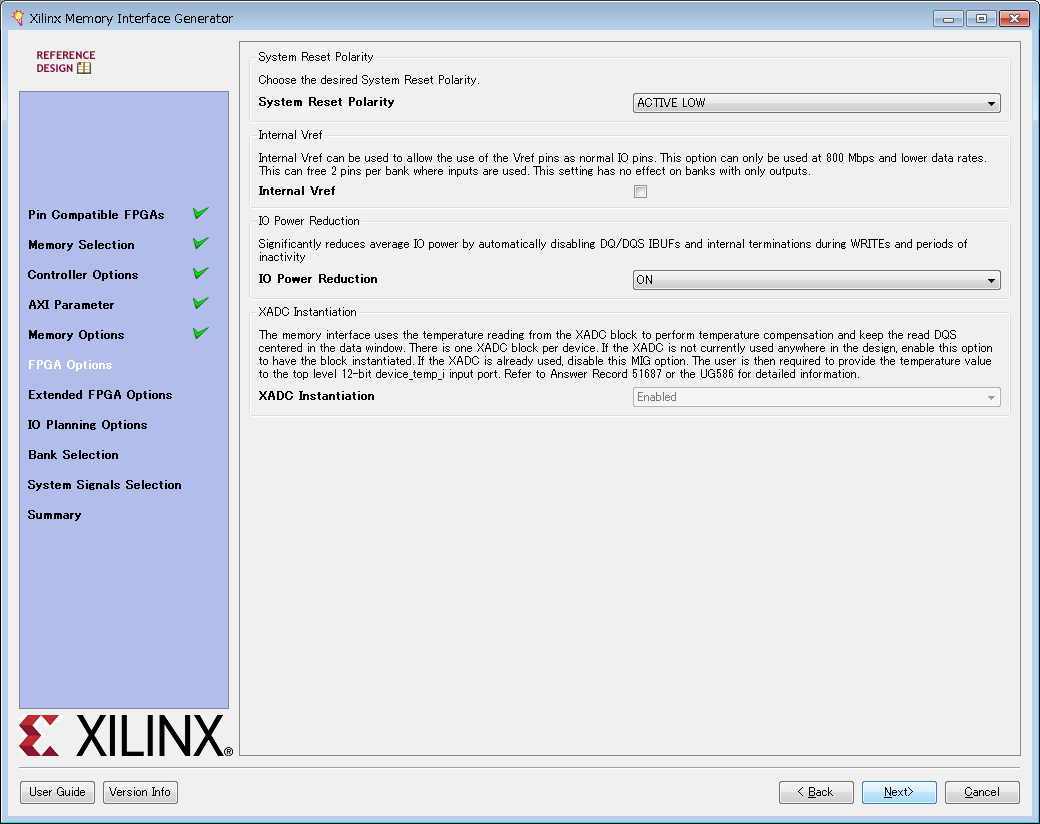Viewport: 1040px width, 824px height.
Task: Click the green checkmark beside AXI Parameter
Action: click(x=201, y=303)
